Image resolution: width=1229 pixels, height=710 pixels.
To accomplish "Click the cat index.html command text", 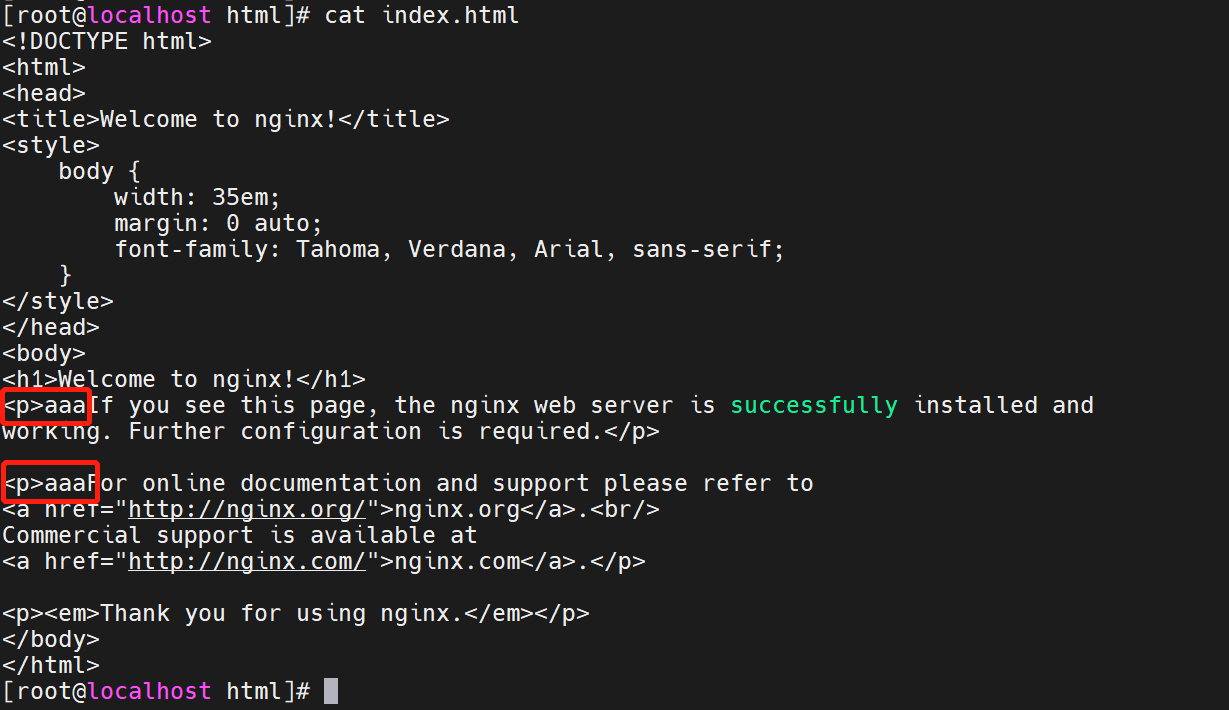I will click(421, 16).
